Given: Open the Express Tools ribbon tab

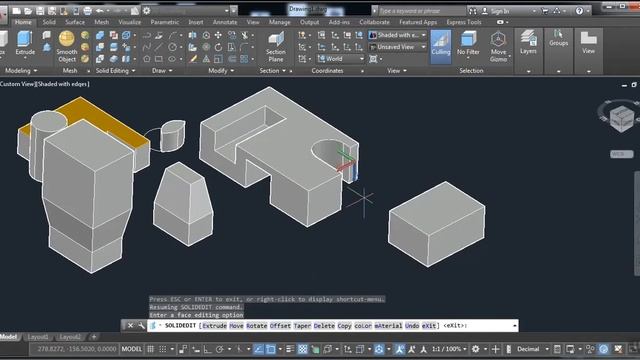Looking at the screenshot, I should (x=464, y=22).
